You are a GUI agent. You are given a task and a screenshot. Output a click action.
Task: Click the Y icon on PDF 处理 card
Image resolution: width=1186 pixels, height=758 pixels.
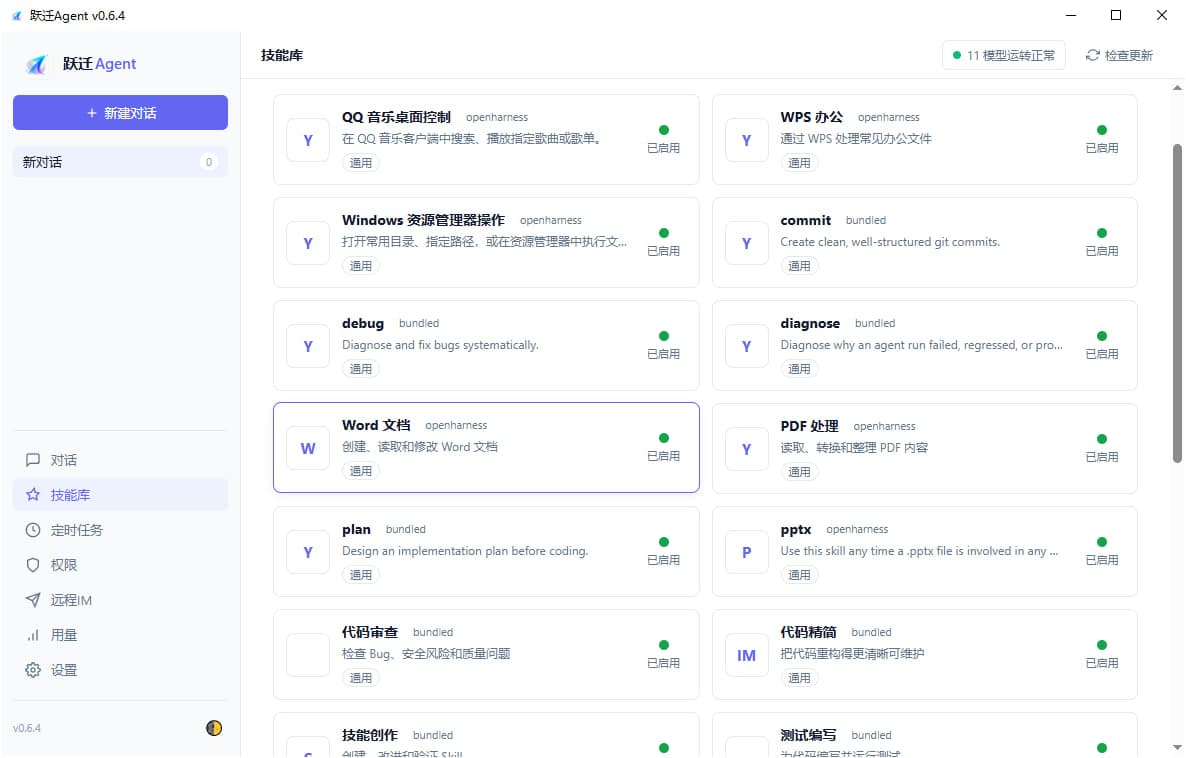point(747,449)
